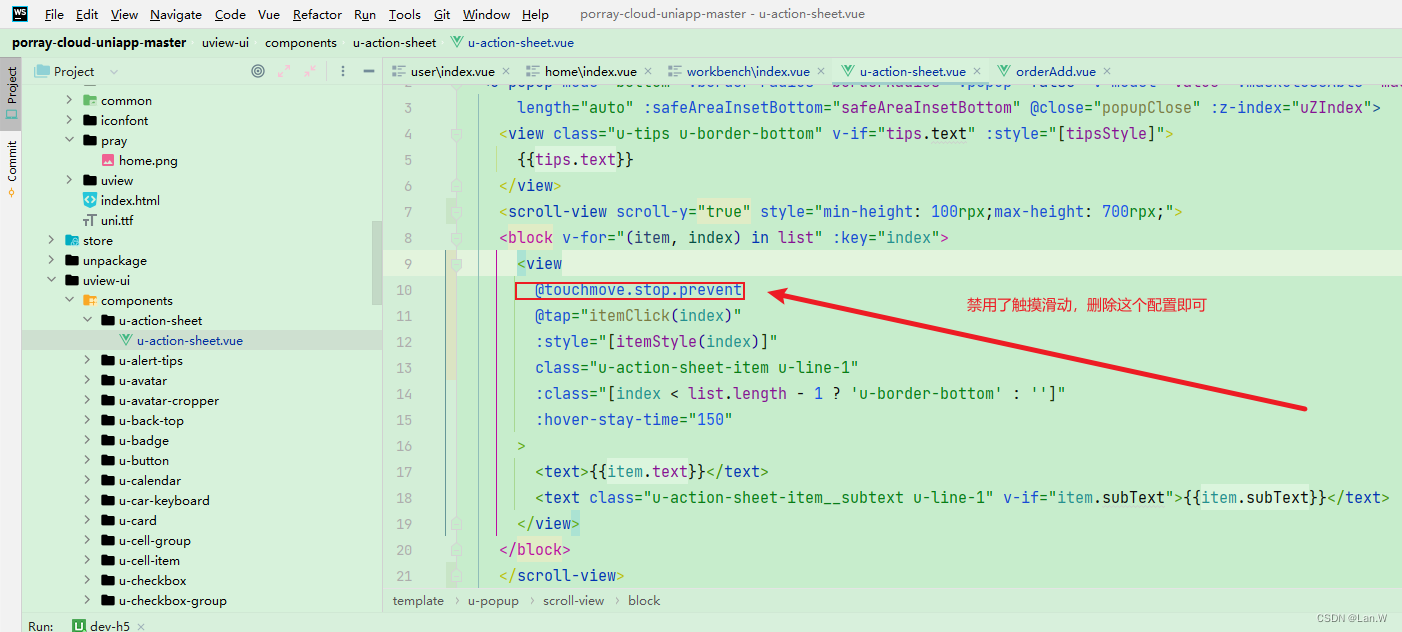Open the Project panel options kebab menu
This screenshot has width=1402, height=632.
[342, 71]
